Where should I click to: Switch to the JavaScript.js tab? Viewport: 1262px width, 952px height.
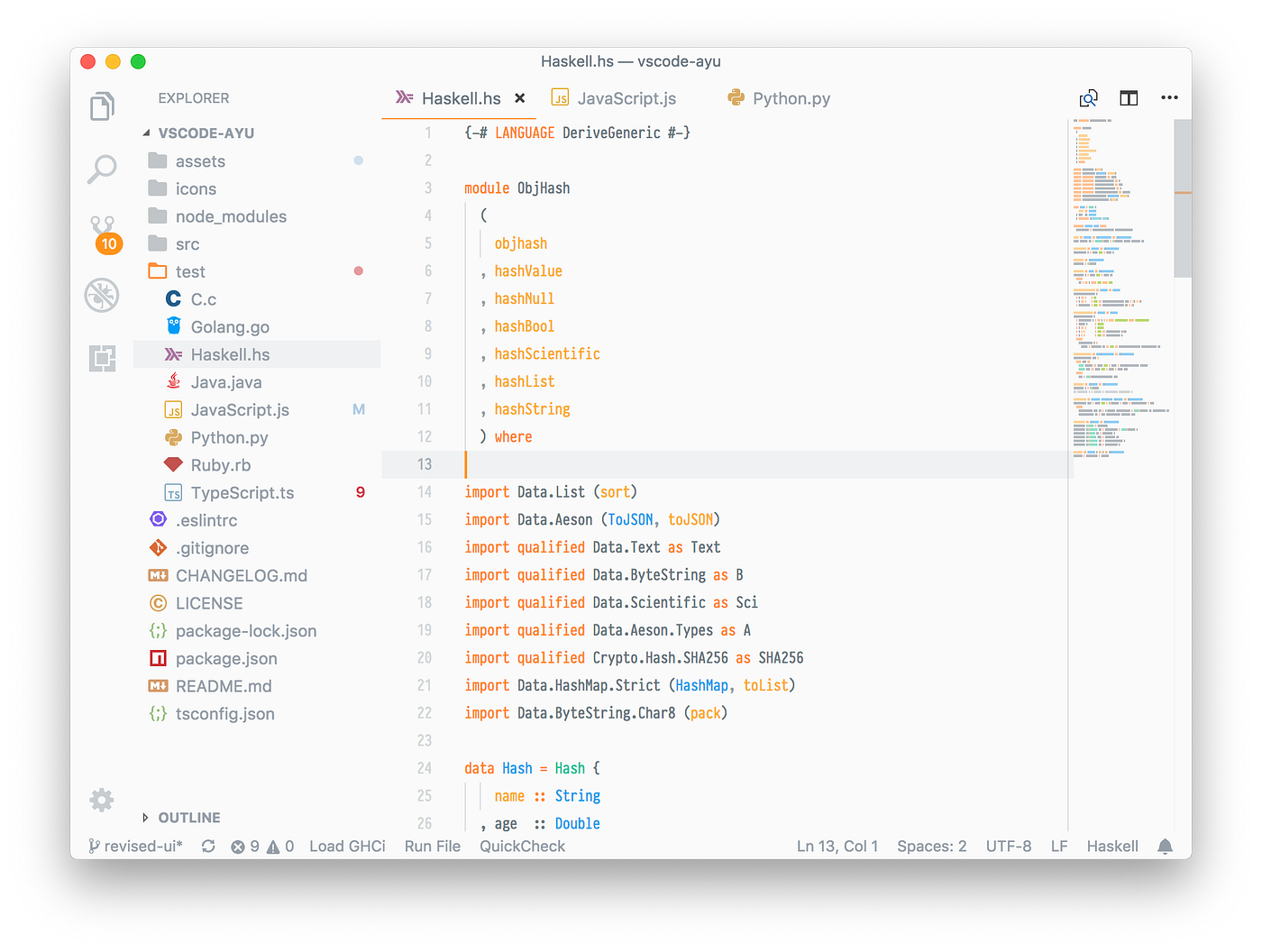626,97
